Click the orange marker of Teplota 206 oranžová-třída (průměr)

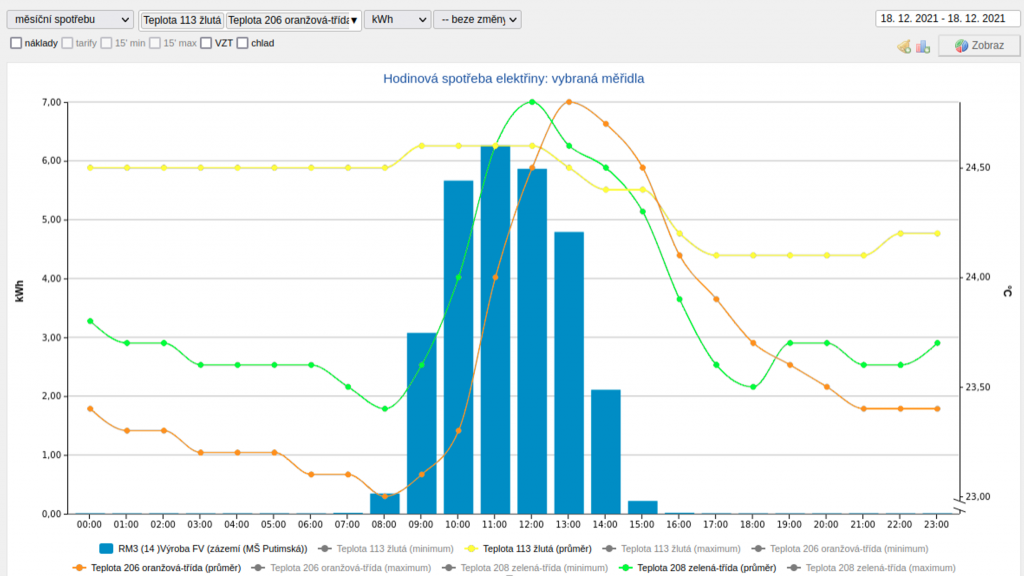79,568
